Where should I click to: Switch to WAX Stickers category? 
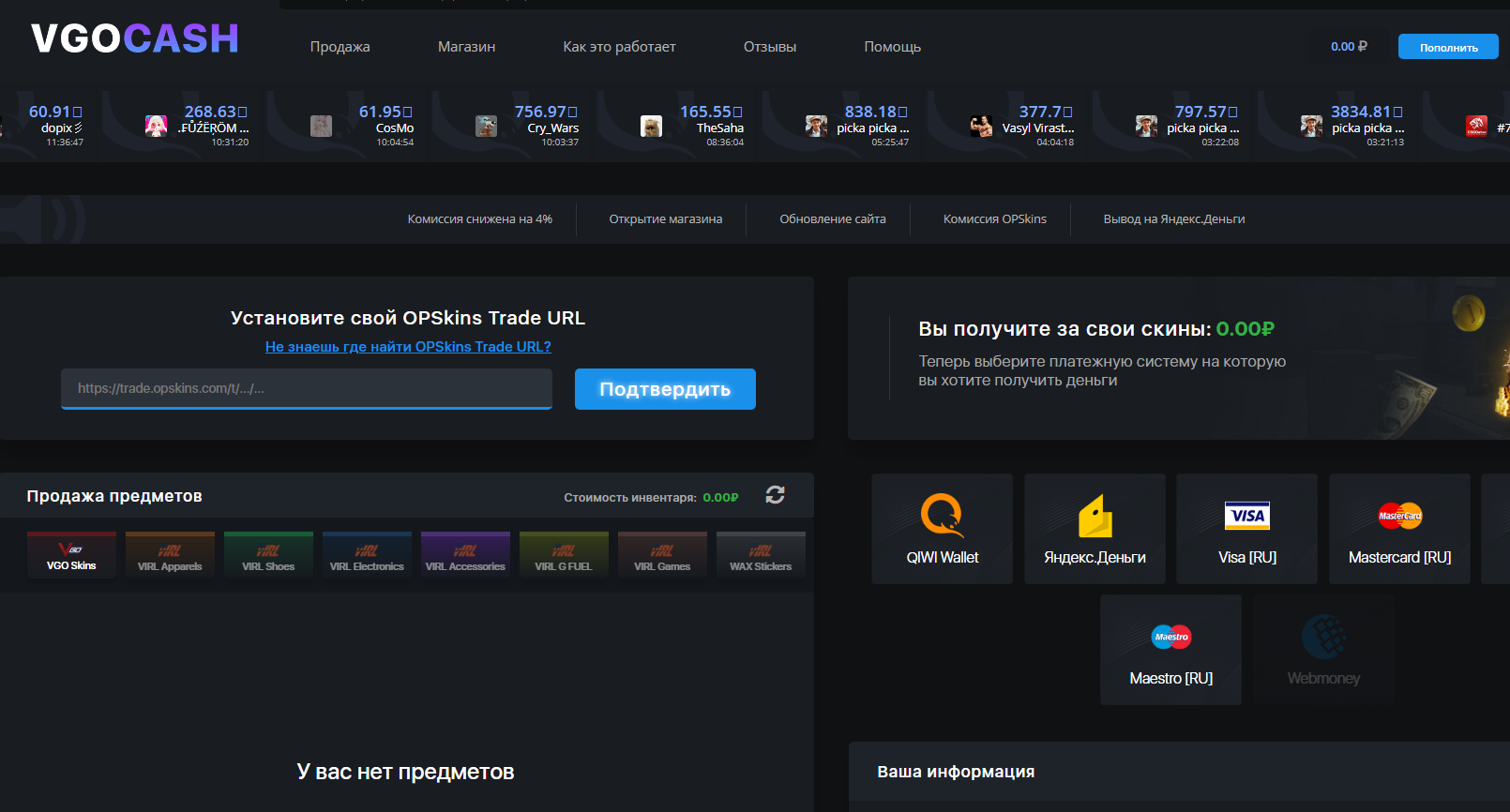[761, 555]
